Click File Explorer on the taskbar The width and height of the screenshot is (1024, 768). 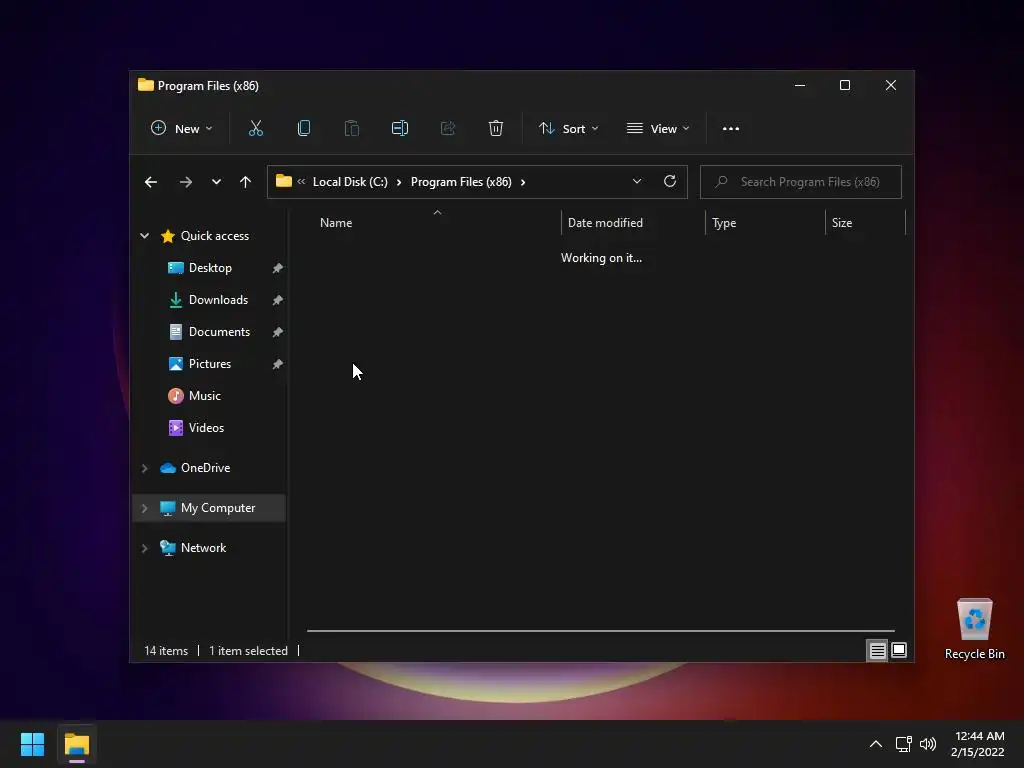(76, 744)
